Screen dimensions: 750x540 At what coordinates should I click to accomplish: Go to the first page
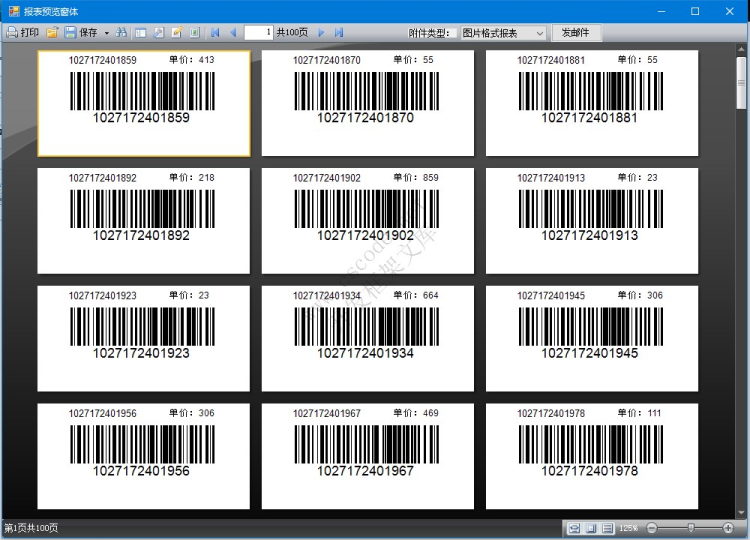pyautogui.click(x=215, y=33)
